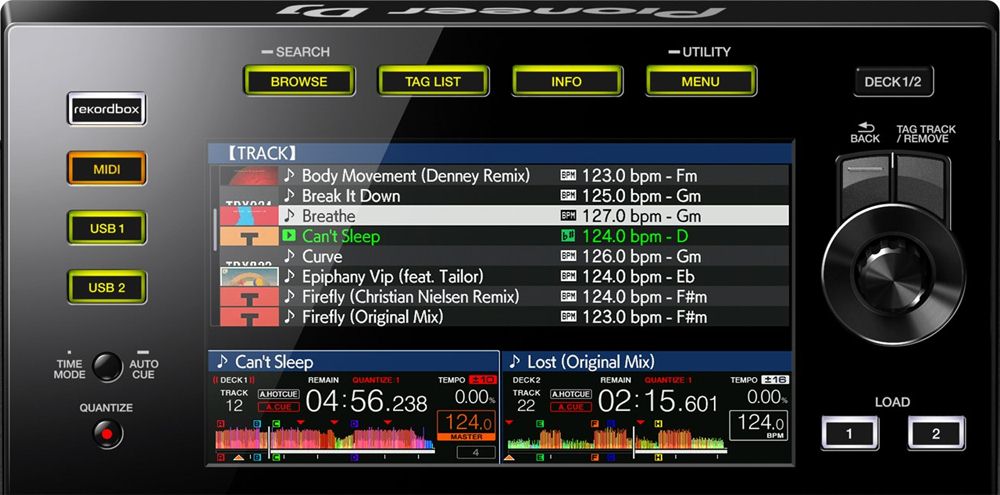Image resolution: width=1000 pixels, height=495 pixels.
Task: Toggle the DECK 1/2 button
Action: coord(893,81)
